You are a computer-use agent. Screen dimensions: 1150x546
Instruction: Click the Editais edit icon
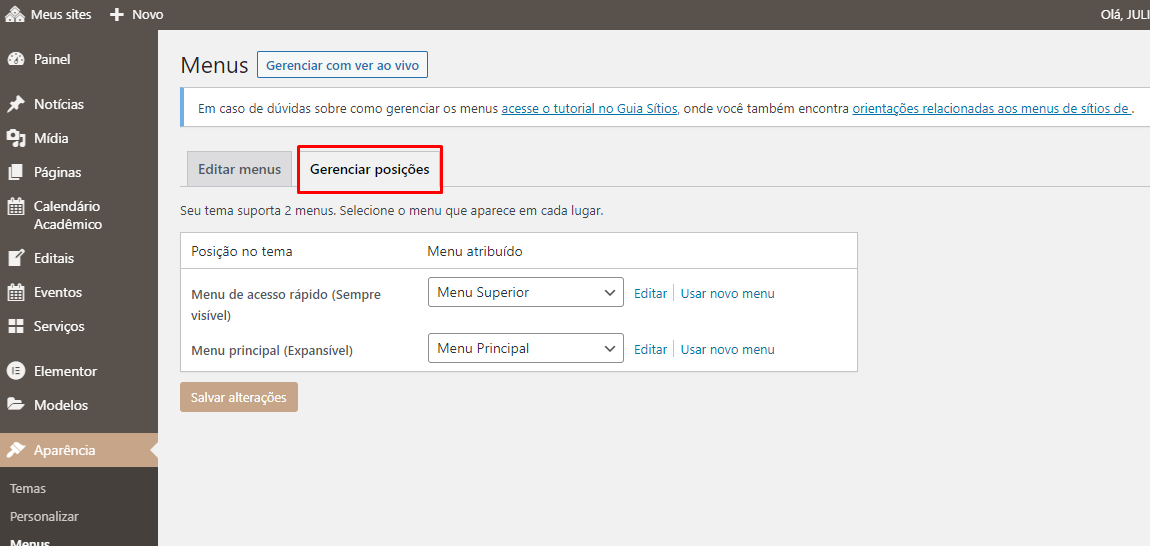(x=16, y=258)
